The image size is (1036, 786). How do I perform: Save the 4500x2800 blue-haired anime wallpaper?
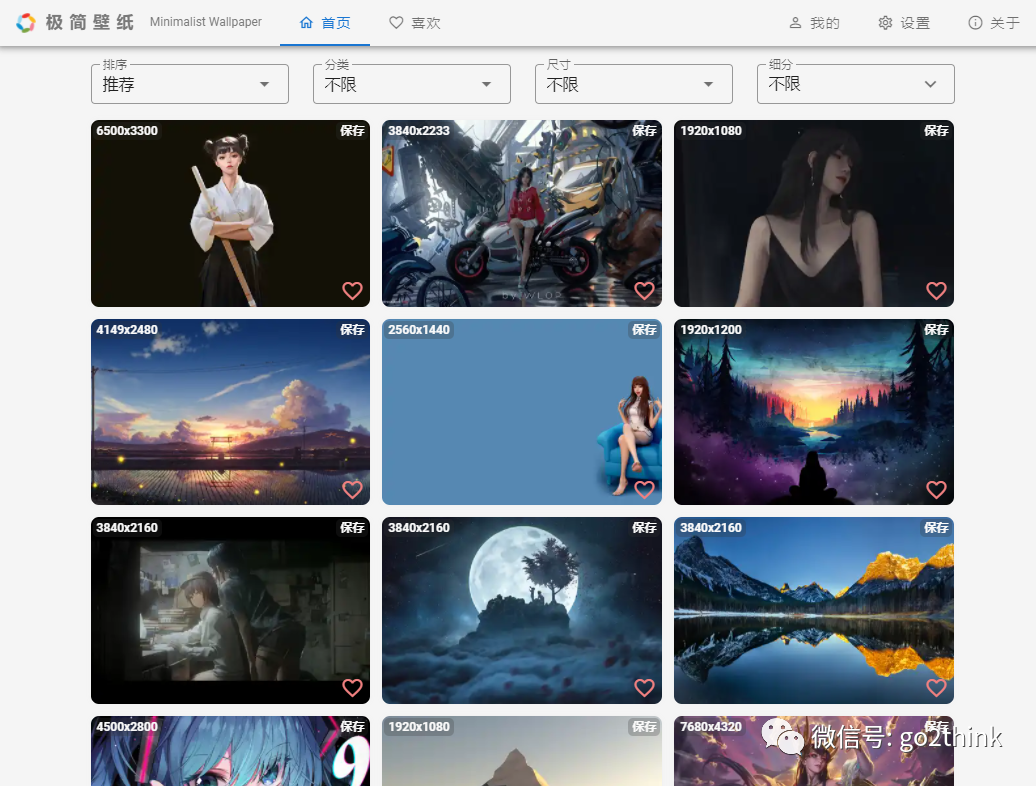tap(352, 727)
